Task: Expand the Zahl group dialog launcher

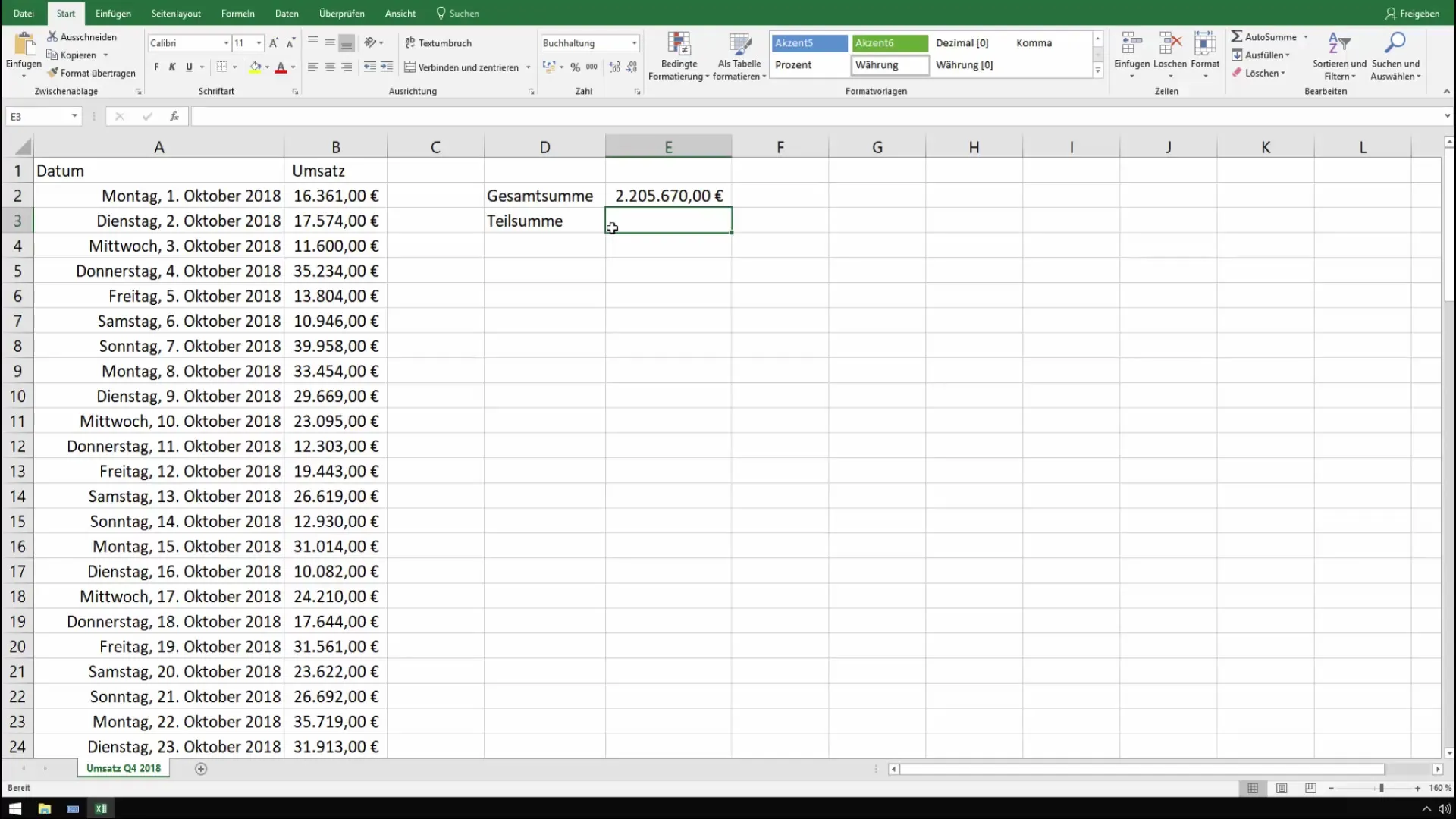Action: pyautogui.click(x=638, y=92)
